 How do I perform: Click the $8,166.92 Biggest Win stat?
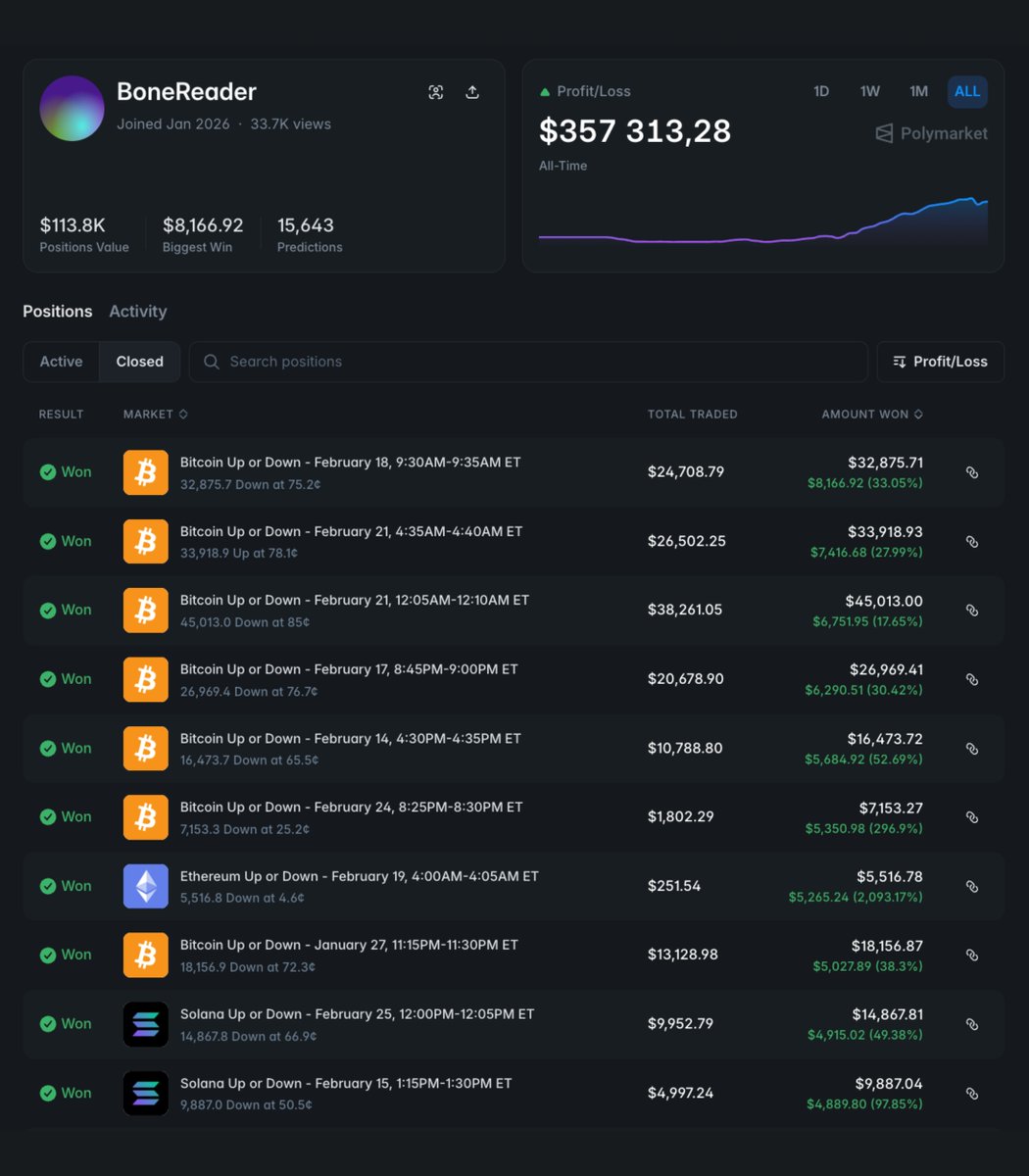tap(203, 234)
